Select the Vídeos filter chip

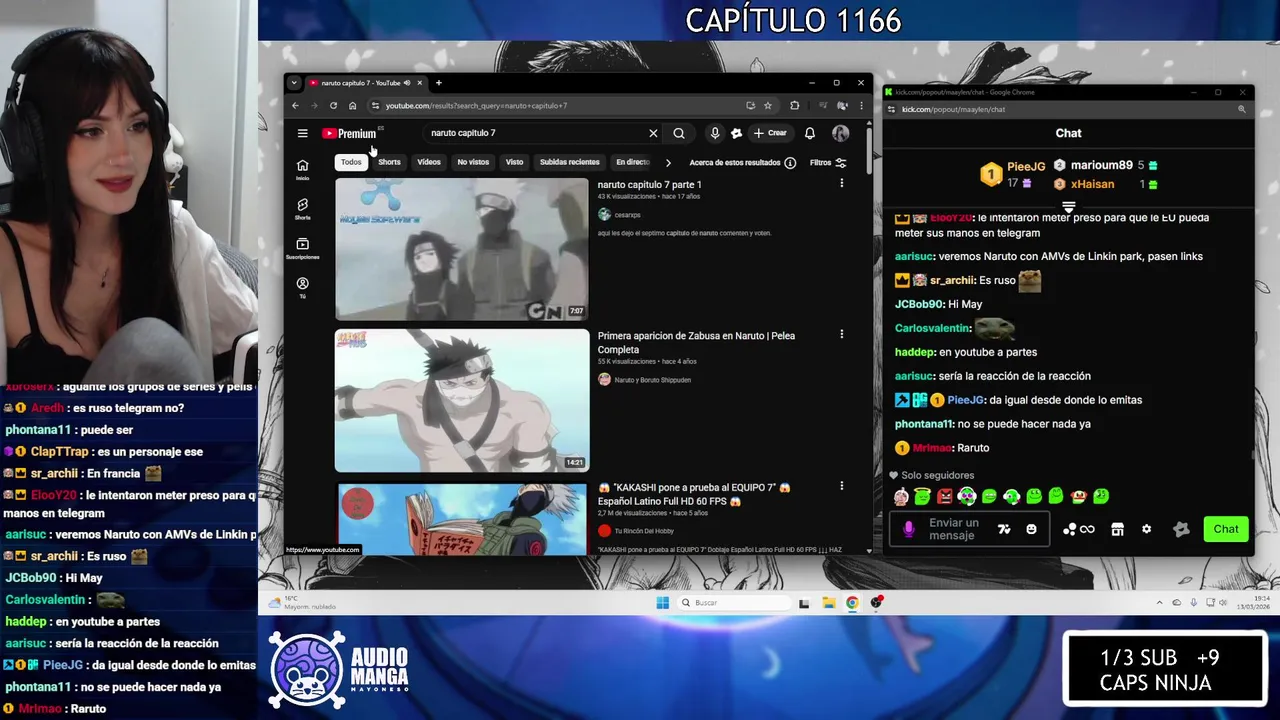click(429, 162)
